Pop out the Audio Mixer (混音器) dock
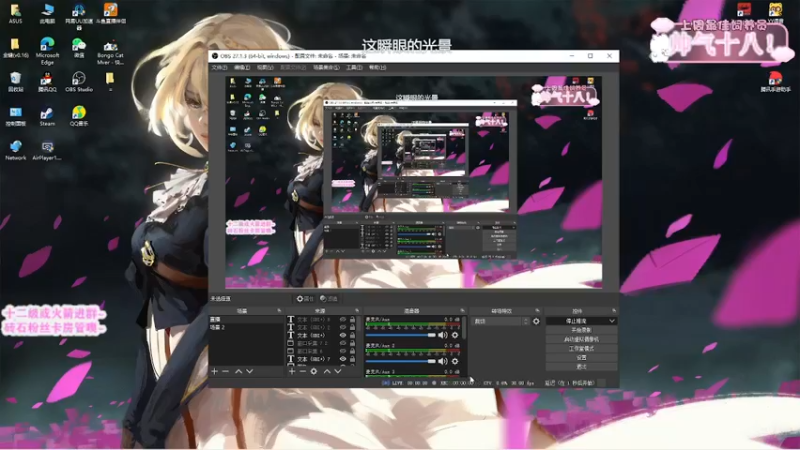Screen dimensions: 800x450 click(462, 311)
